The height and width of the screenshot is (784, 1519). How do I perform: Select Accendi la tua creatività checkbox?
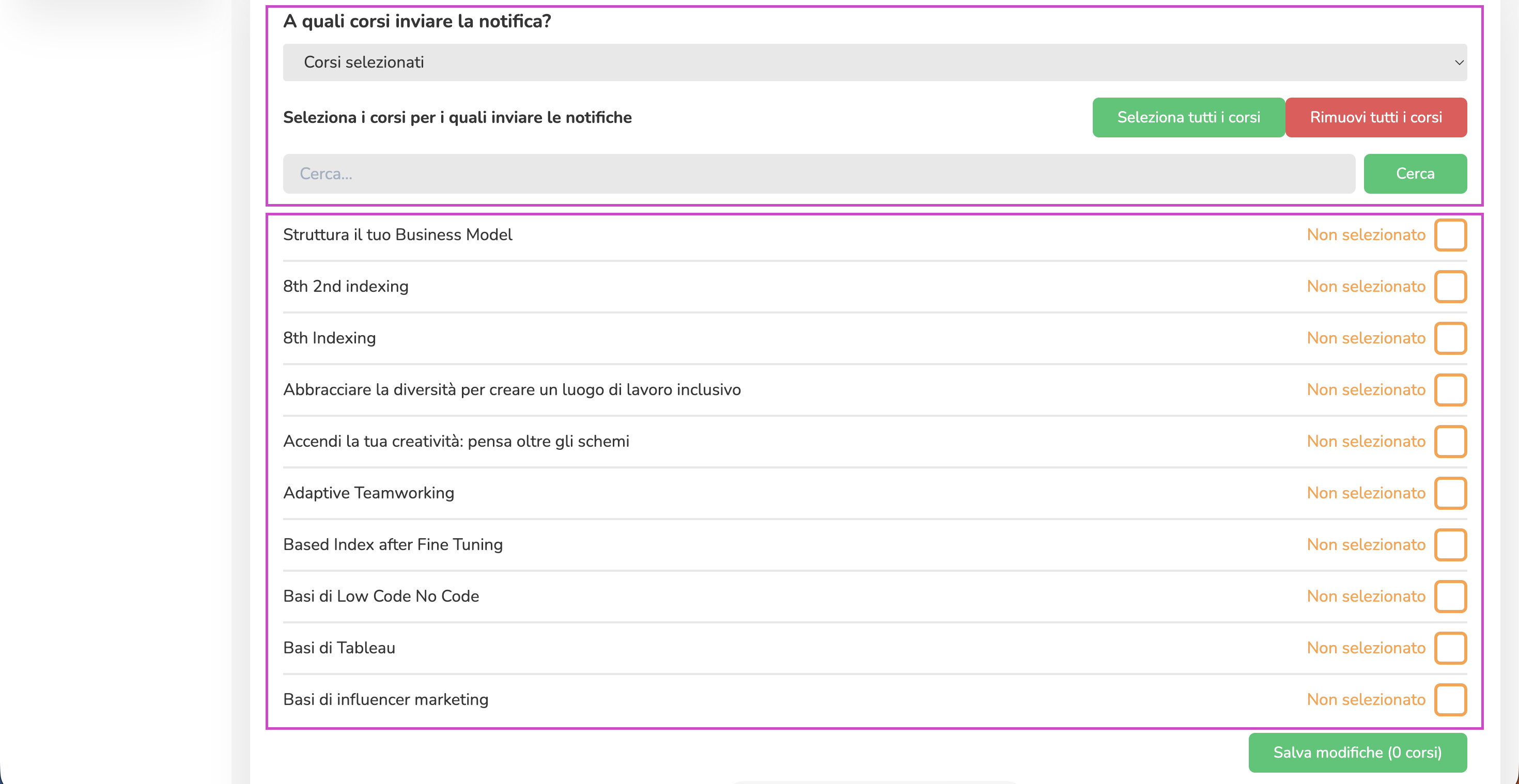coord(1450,442)
